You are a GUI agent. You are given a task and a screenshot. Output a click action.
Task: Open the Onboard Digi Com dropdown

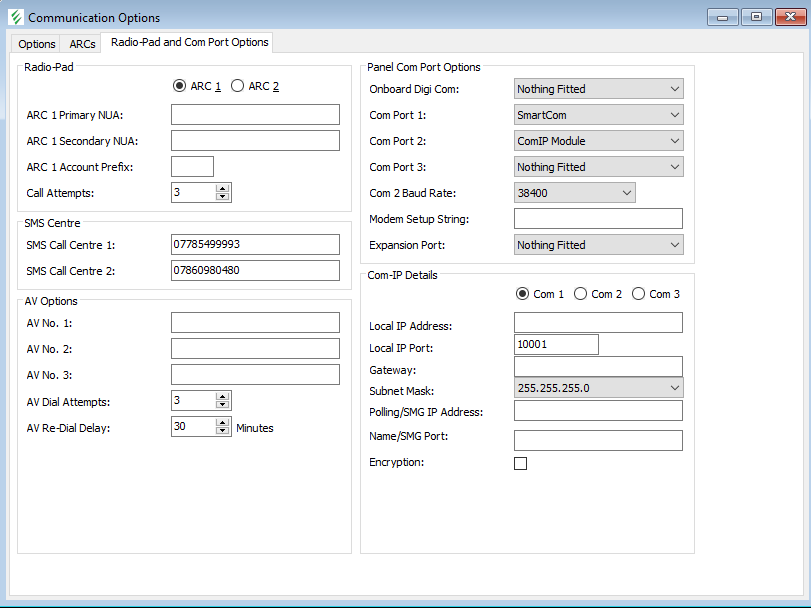point(598,89)
